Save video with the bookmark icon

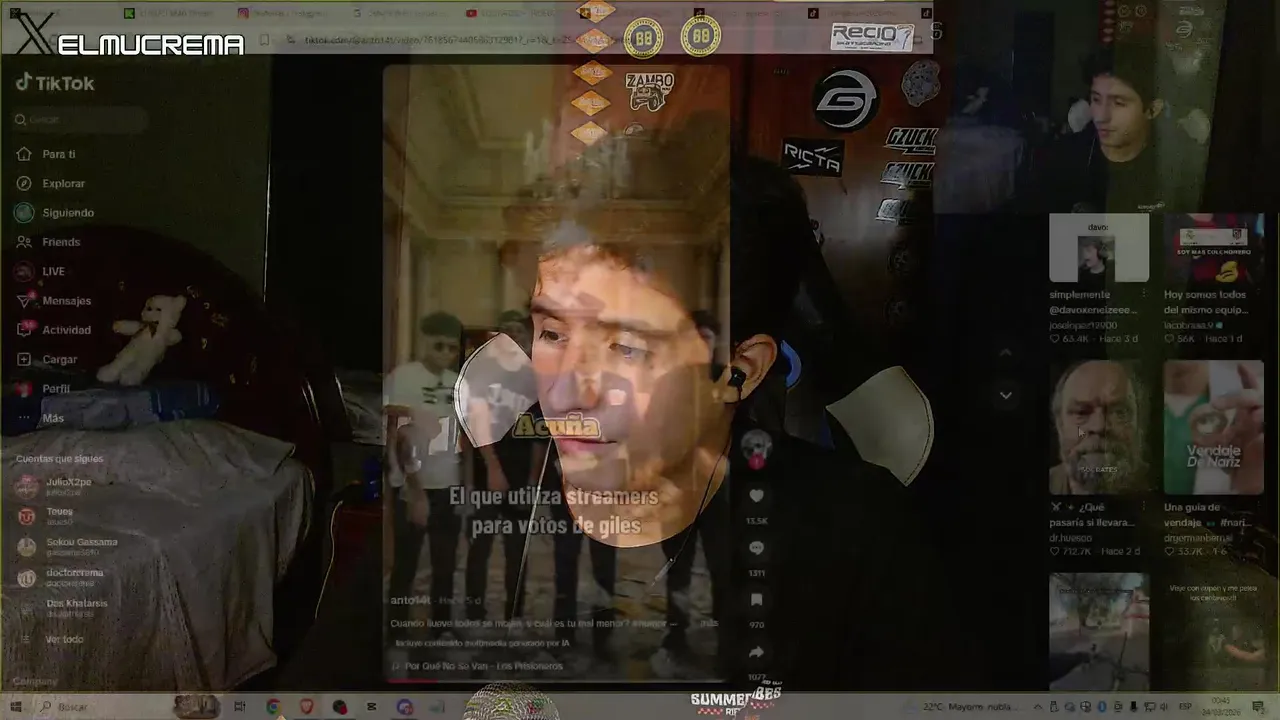click(757, 600)
